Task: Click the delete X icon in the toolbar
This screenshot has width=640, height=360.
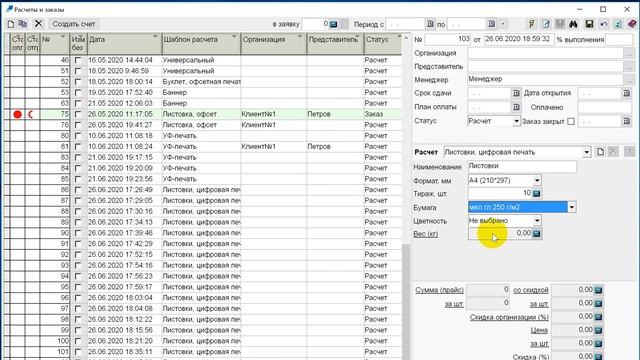Action: [38, 24]
